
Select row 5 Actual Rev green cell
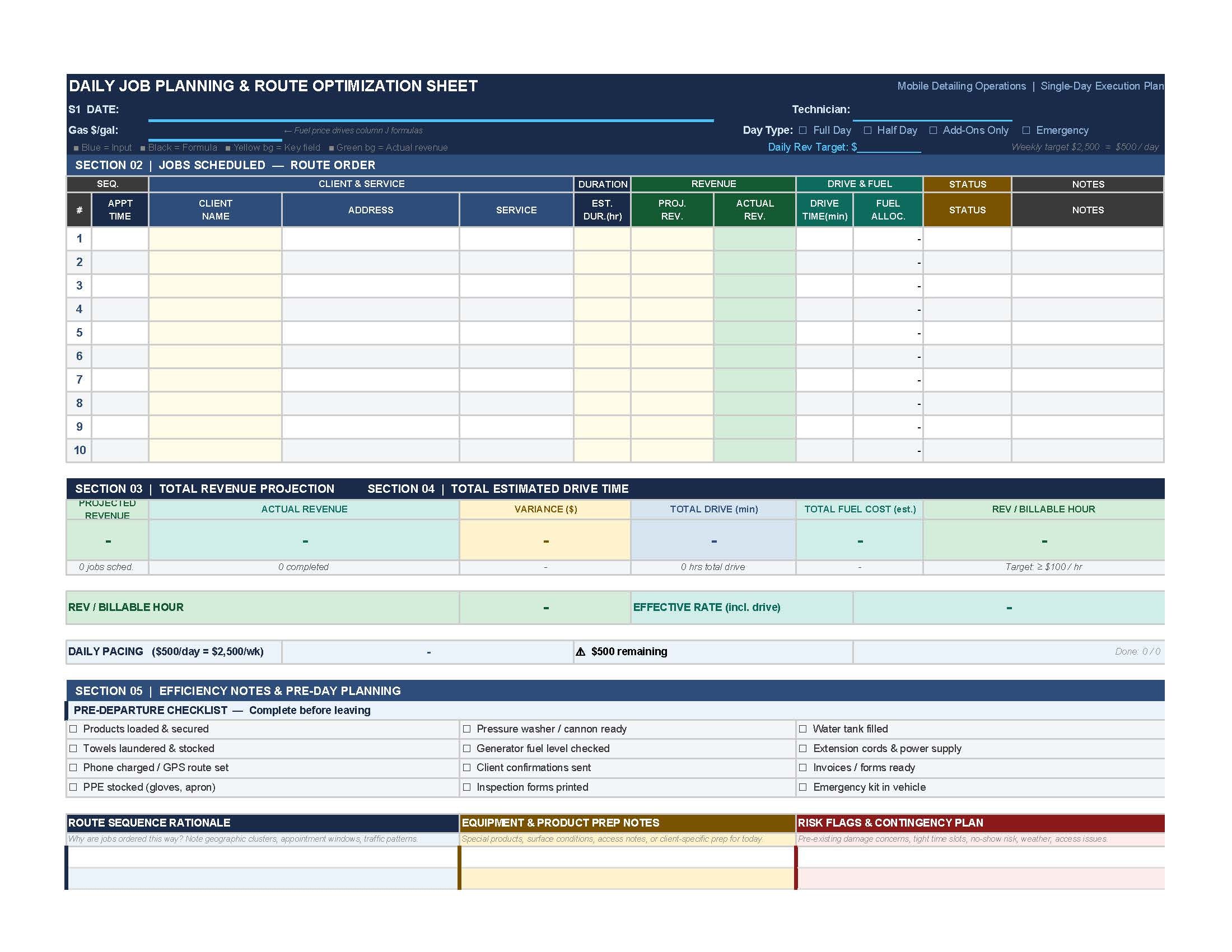click(755, 333)
